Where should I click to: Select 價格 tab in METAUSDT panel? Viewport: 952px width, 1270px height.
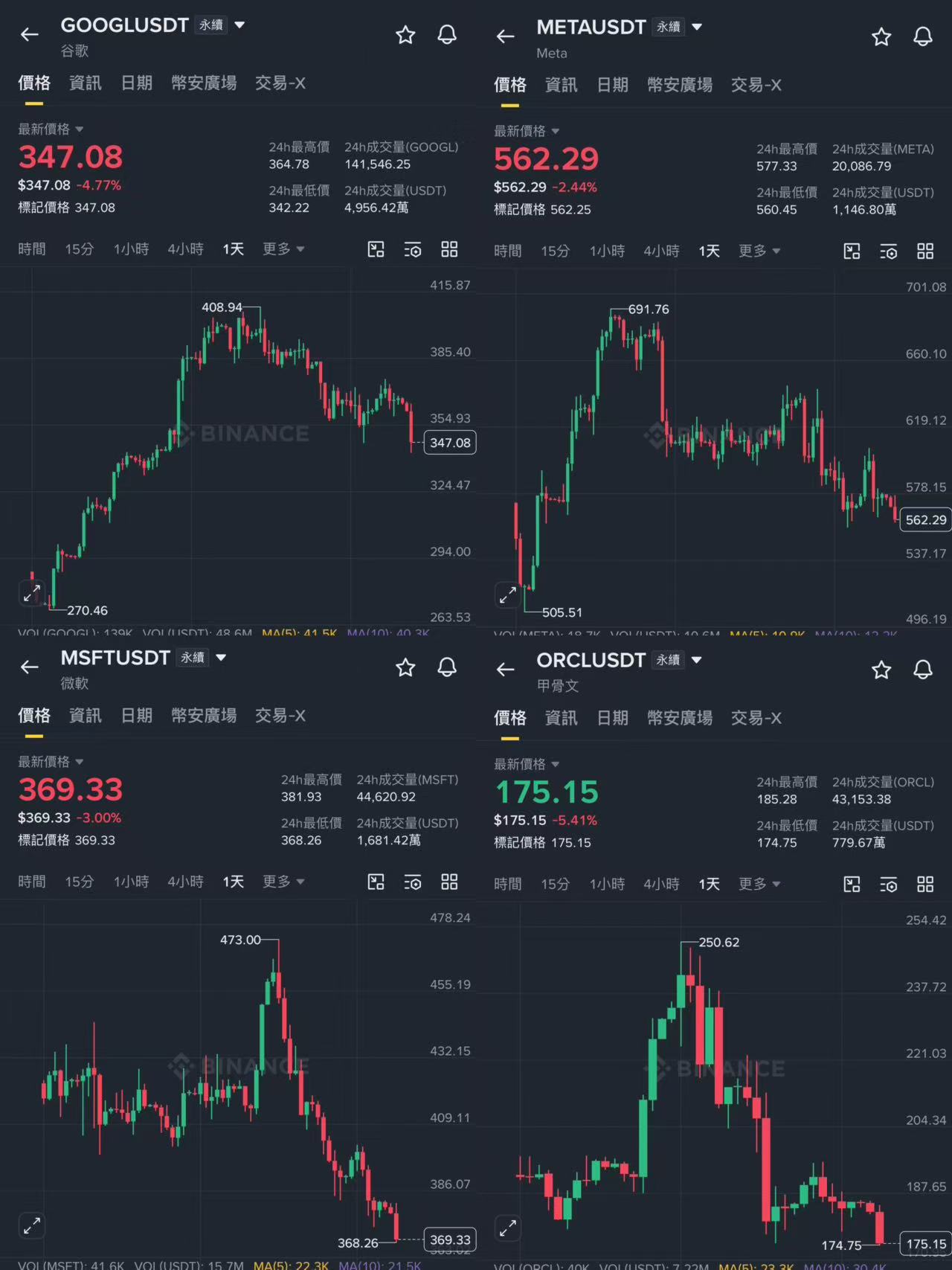(510, 86)
